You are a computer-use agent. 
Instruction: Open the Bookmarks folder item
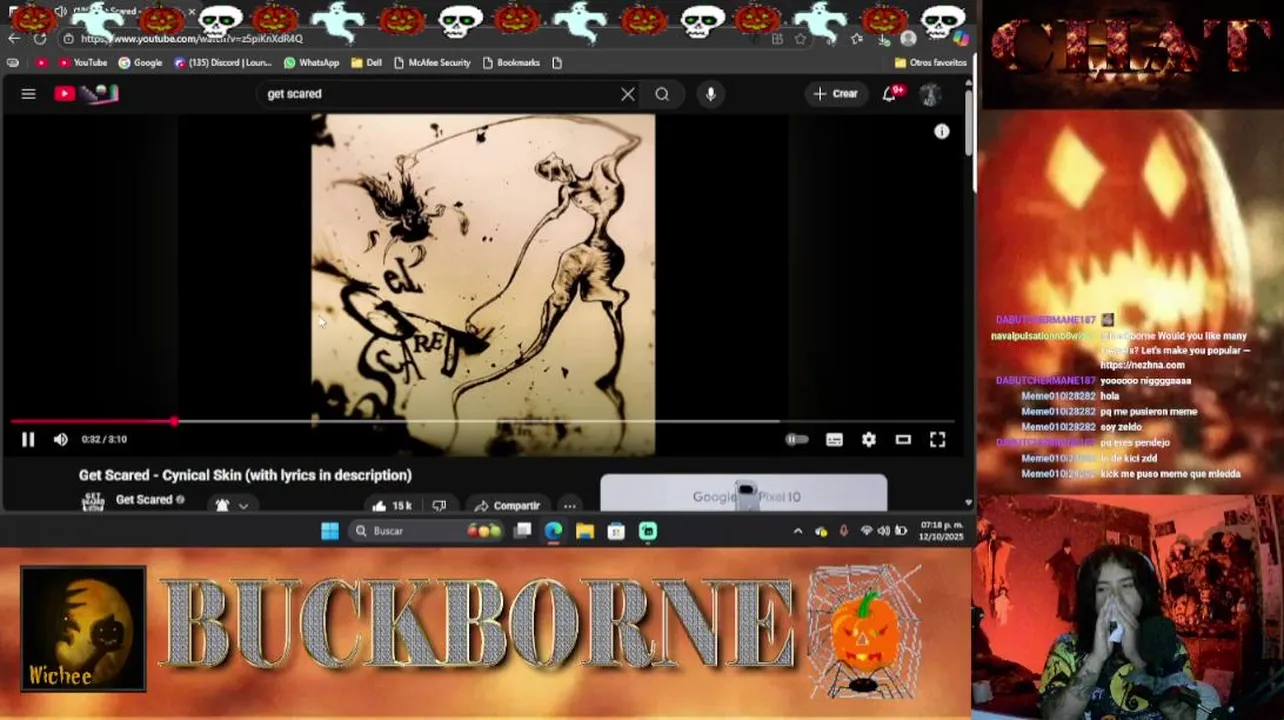click(511, 62)
